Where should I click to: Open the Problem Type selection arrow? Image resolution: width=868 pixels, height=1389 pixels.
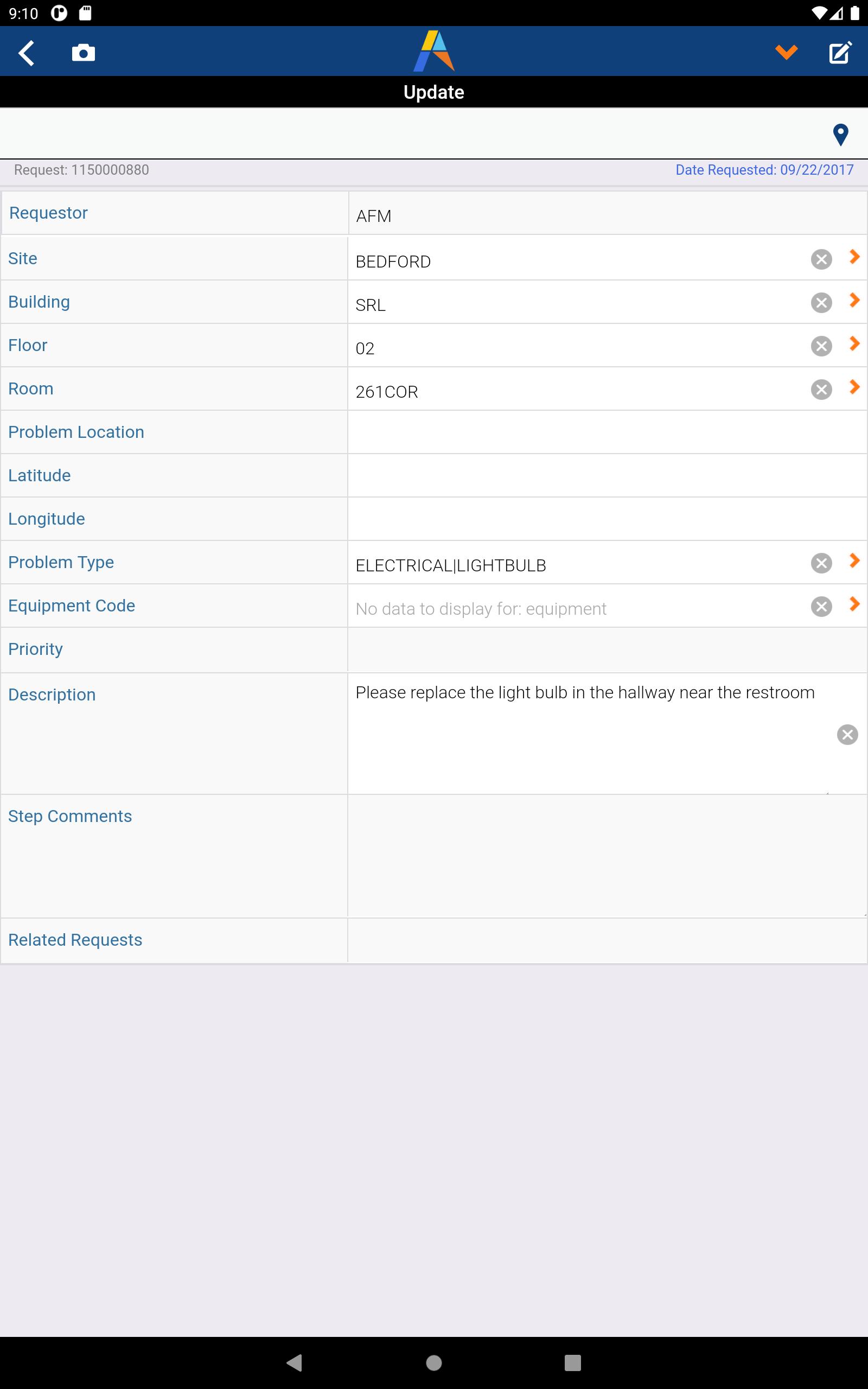pyautogui.click(x=854, y=561)
